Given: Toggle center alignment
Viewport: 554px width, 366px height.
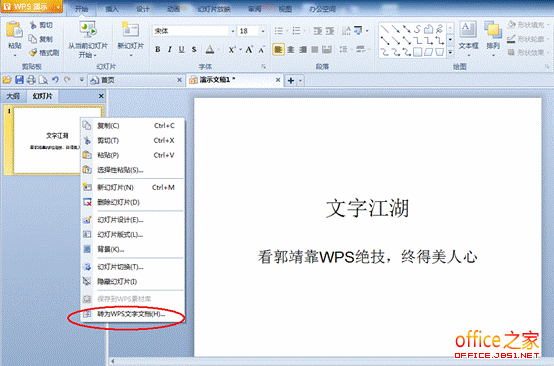Looking at the screenshot, I should (x=290, y=49).
